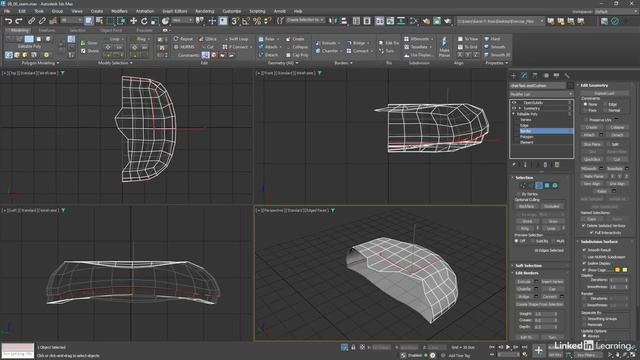Select the None constraint radio button
640x360 pixels.
point(585,104)
